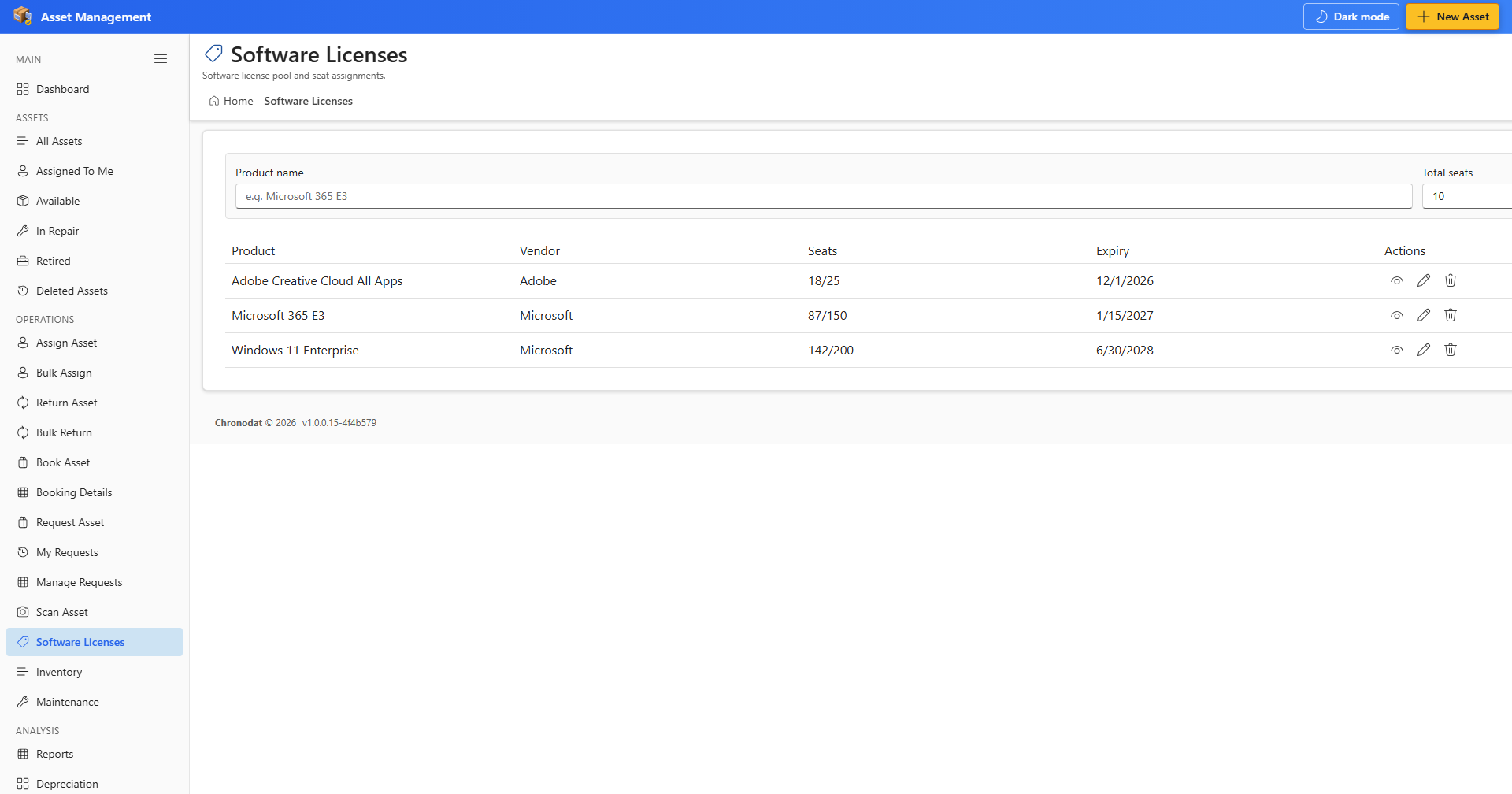Click Windows 11 Enterprise product name
The width and height of the screenshot is (1512, 794).
[295, 351]
